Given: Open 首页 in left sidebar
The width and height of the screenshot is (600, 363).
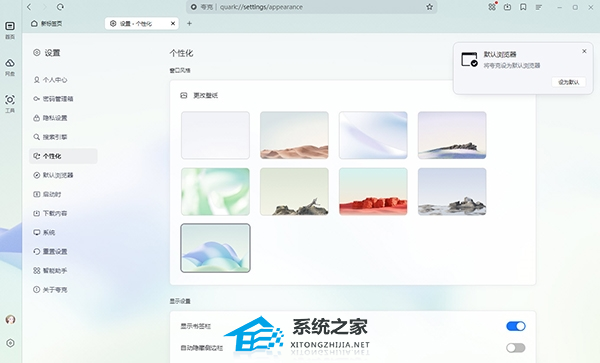Looking at the screenshot, I should click(x=10, y=30).
